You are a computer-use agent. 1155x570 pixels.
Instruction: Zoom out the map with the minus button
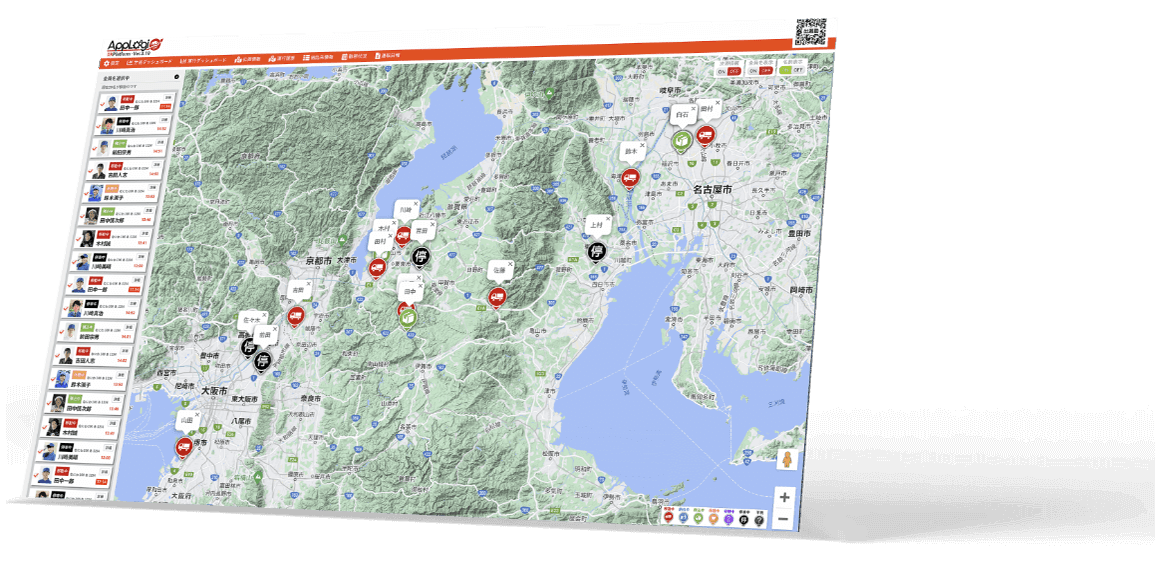(784, 519)
